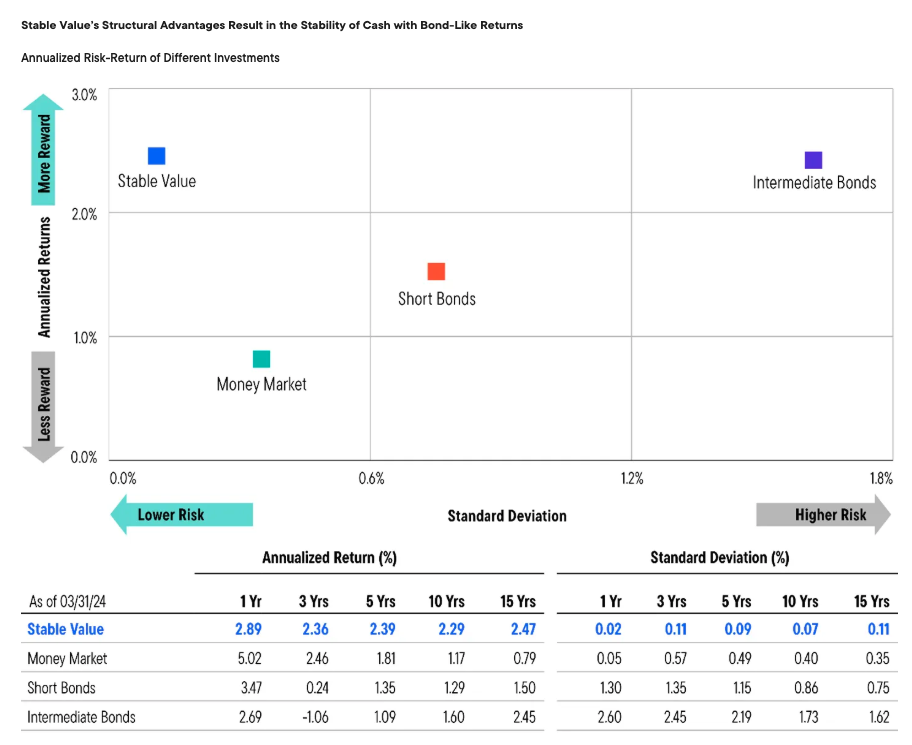912x745 pixels.
Task: Click the Annualized Returns y-axis title
Action: [x=44, y=277]
